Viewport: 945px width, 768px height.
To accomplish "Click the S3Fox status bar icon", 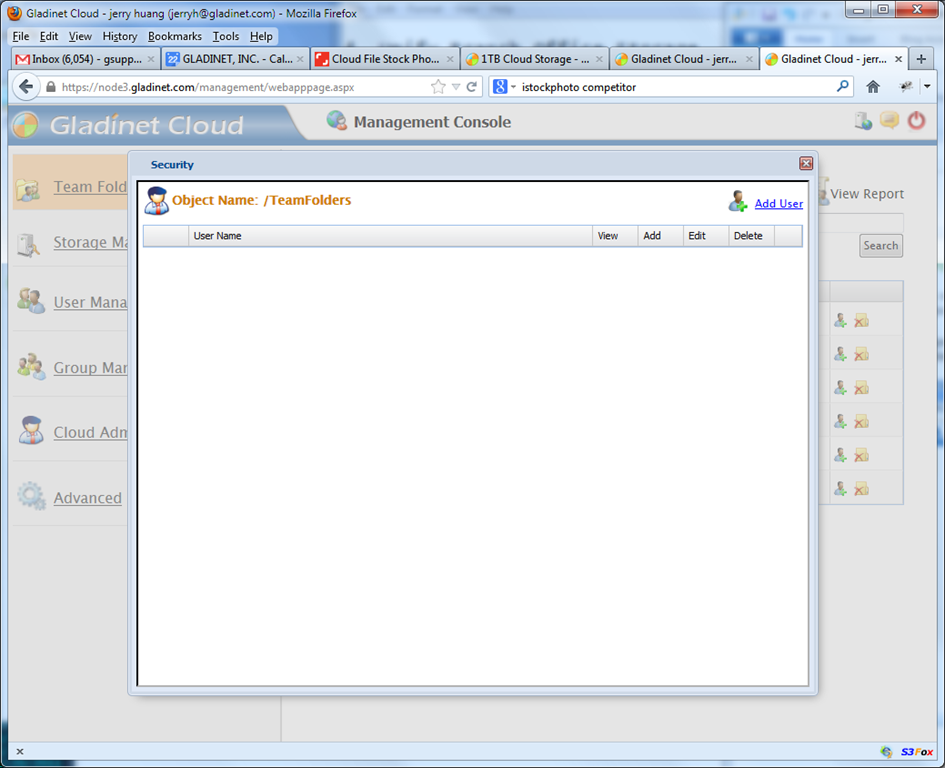I will (x=917, y=752).
